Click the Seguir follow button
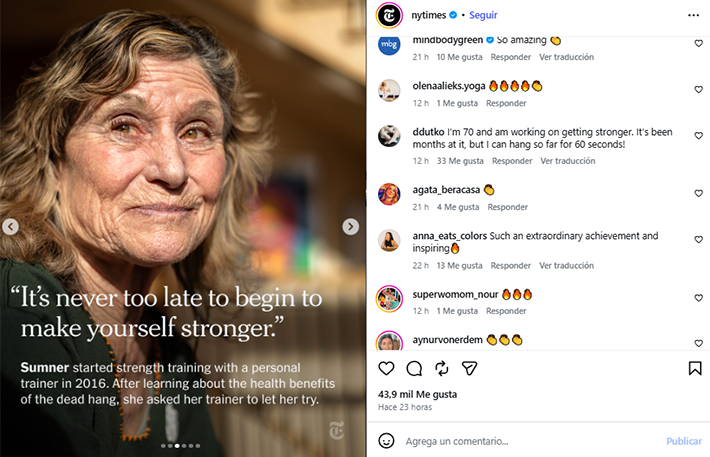The width and height of the screenshot is (710, 457). [483, 15]
